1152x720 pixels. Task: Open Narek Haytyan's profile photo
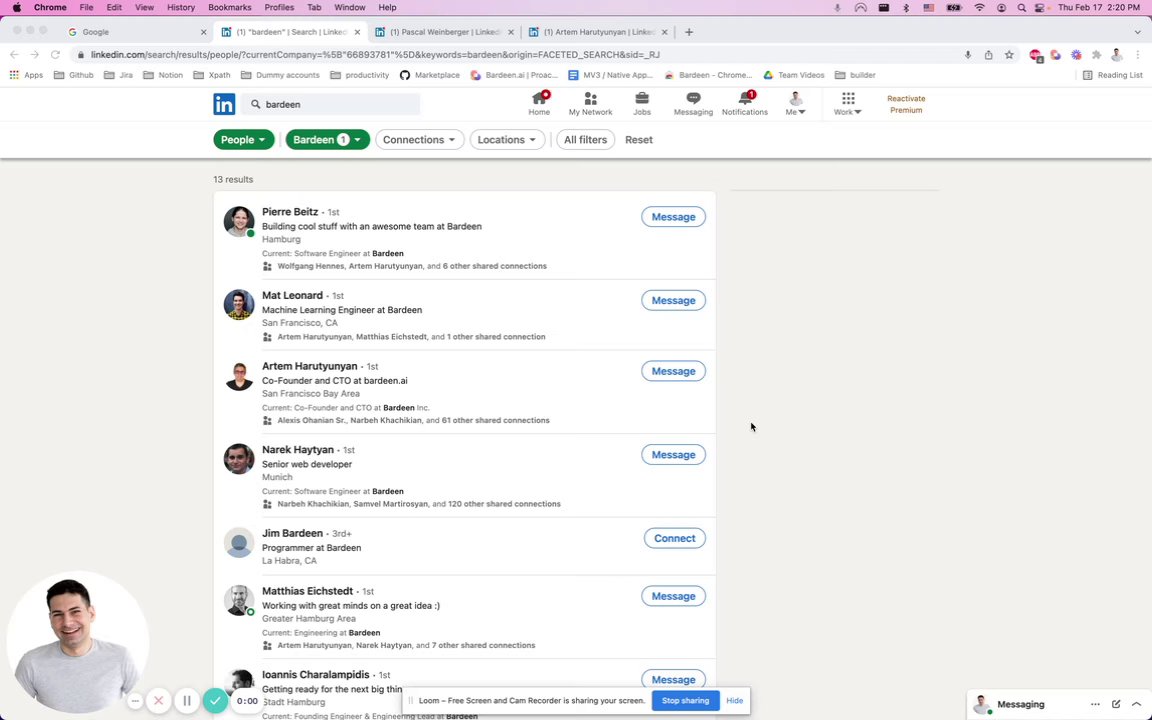click(x=239, y=459)
